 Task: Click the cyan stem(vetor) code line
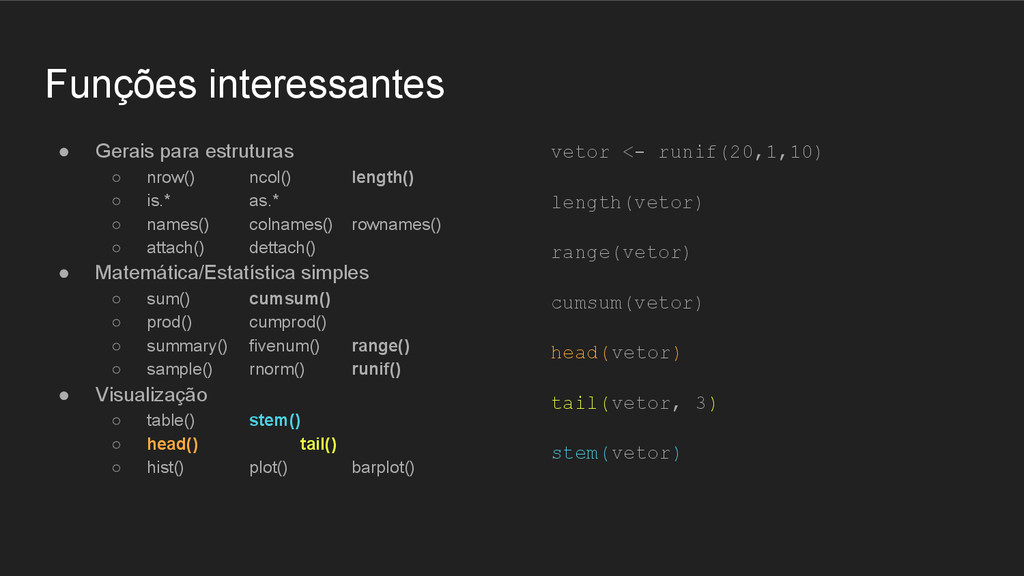click(x=616, y=453)
